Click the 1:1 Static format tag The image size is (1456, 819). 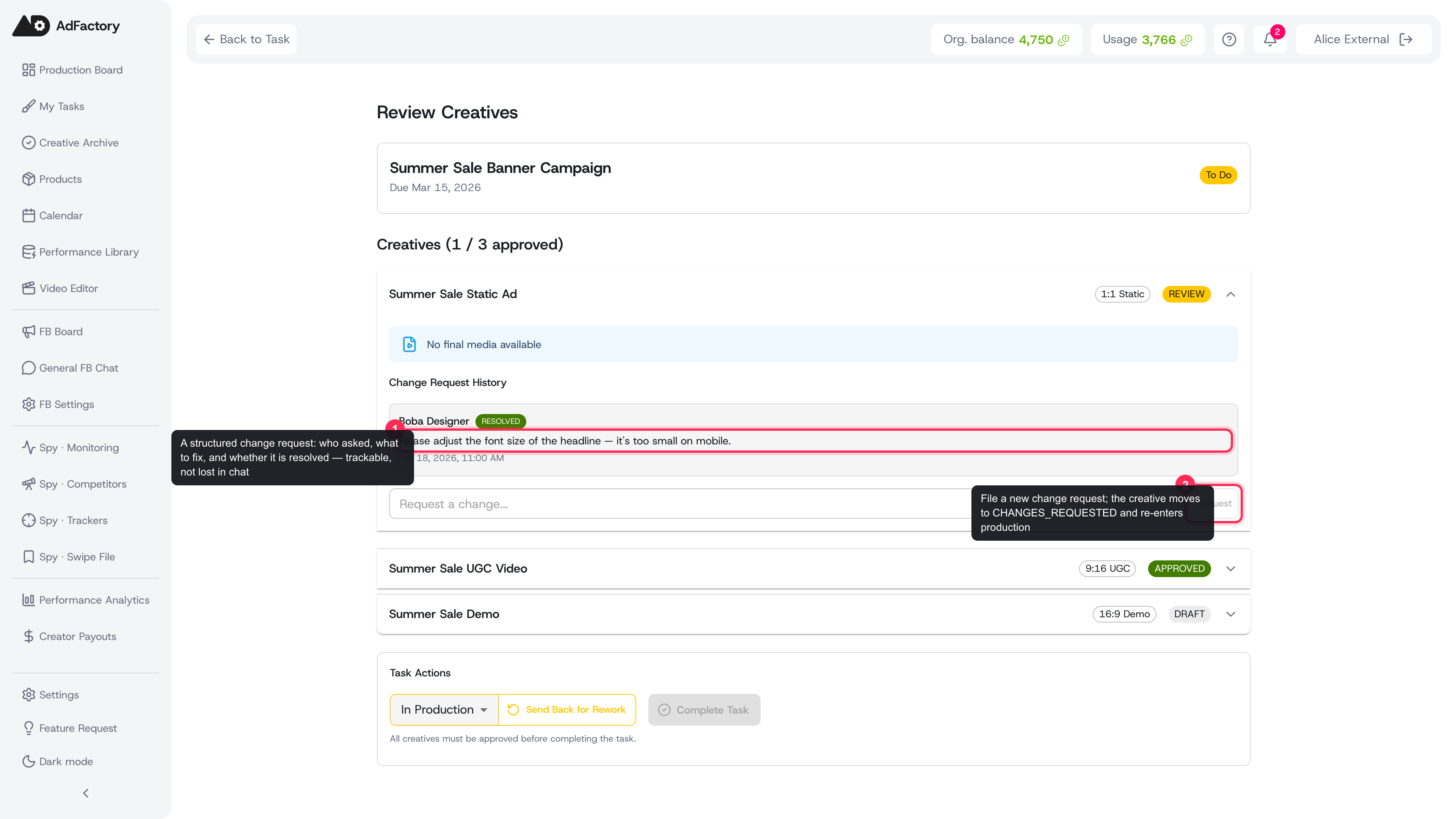[x=1122, y=294]
